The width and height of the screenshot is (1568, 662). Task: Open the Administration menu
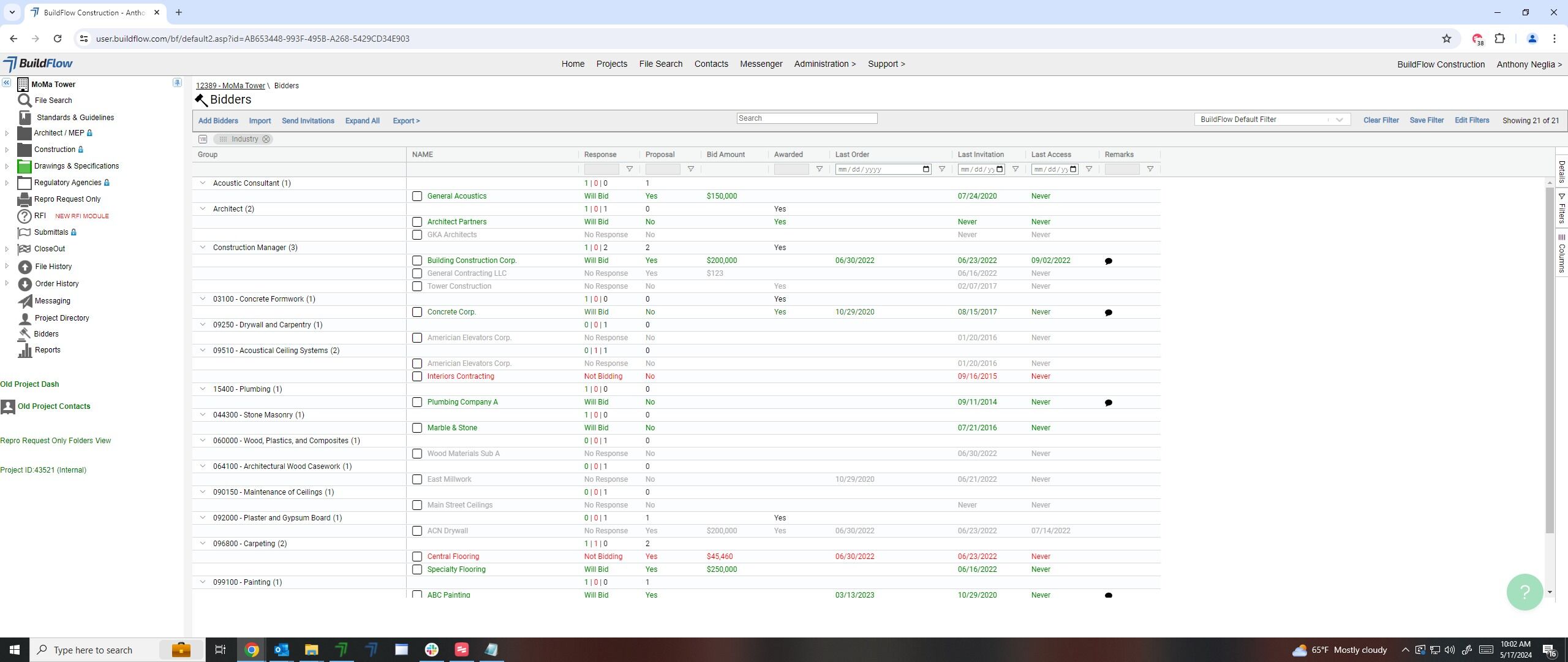[824, 64]
